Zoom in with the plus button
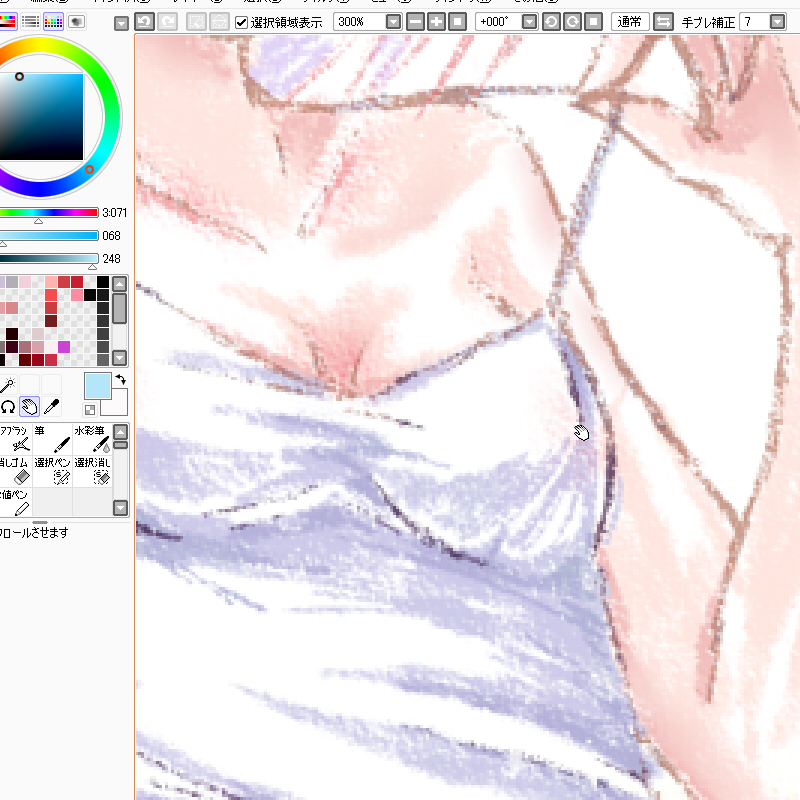This screenshot has width=800, height=800. pos(437,22)
